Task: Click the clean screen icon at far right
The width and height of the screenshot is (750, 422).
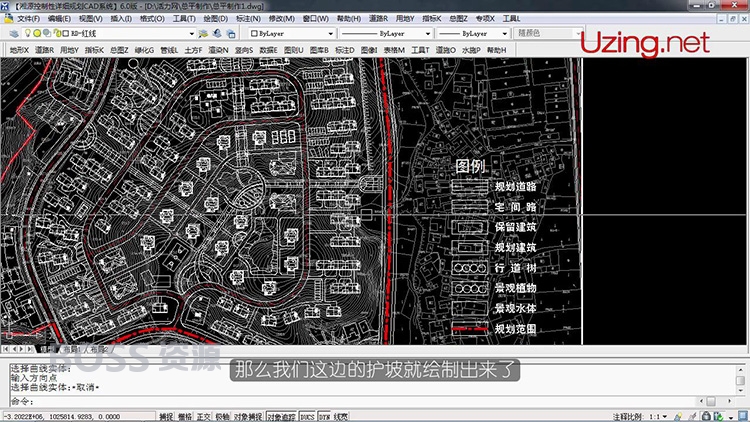Action: pos(743,416)
